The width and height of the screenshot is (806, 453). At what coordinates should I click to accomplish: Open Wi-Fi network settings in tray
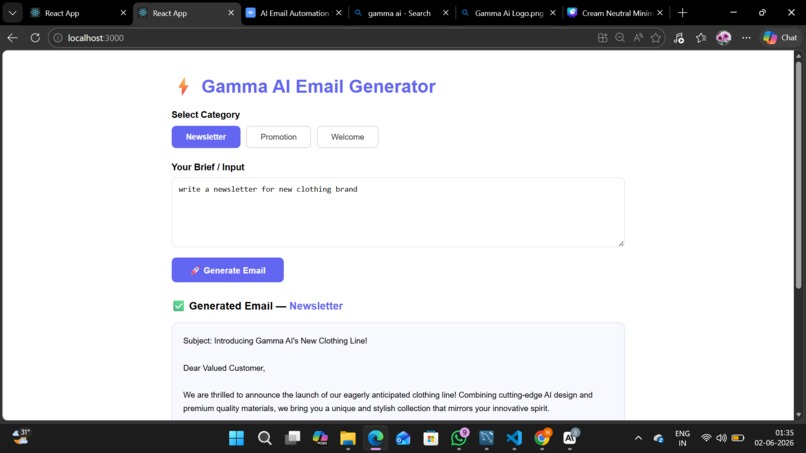[706, 438]
